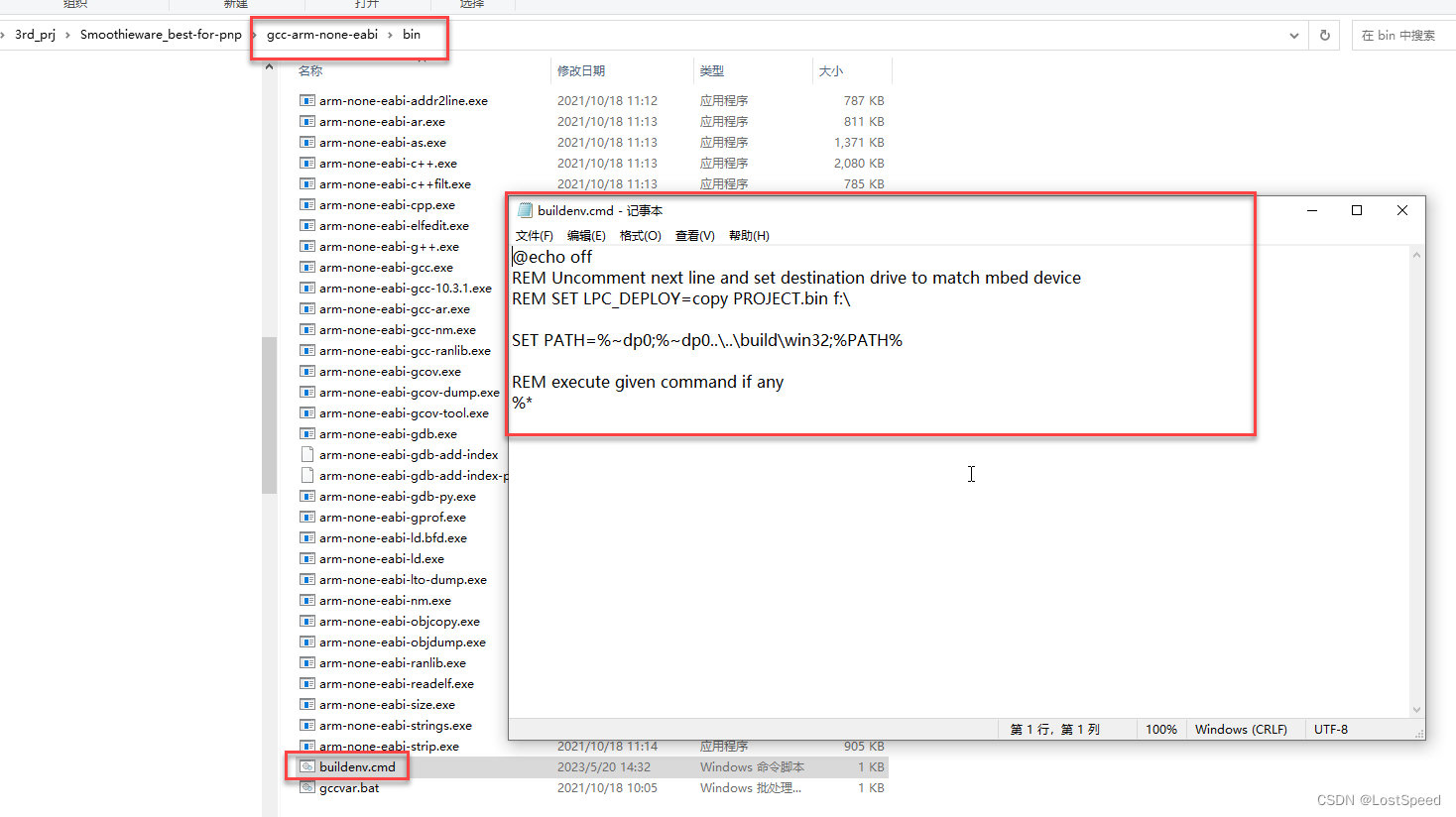Click the 2023/5/20 14:32 date of buildenv.cmd
This screenshot has width=1456, height=817.
click(604, 766)
